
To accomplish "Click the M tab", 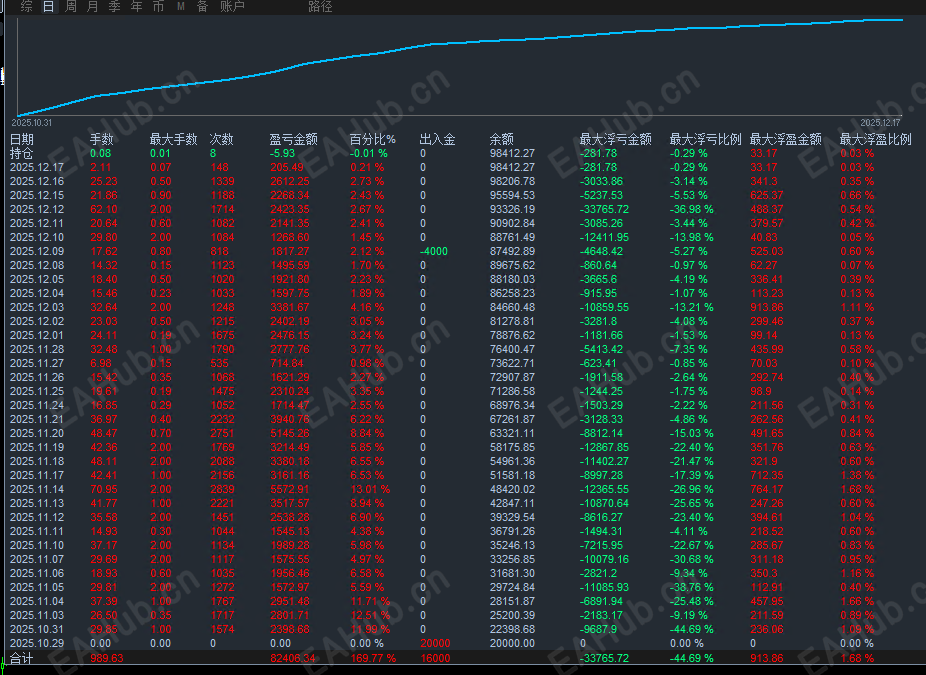I will click(181, 6).
